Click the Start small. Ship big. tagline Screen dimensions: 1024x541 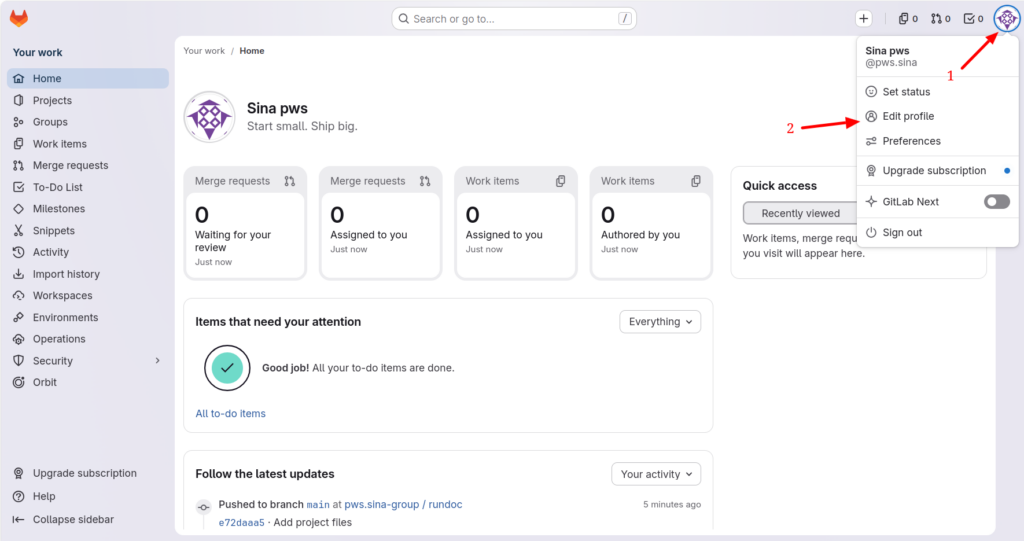(x=302, y=126)
